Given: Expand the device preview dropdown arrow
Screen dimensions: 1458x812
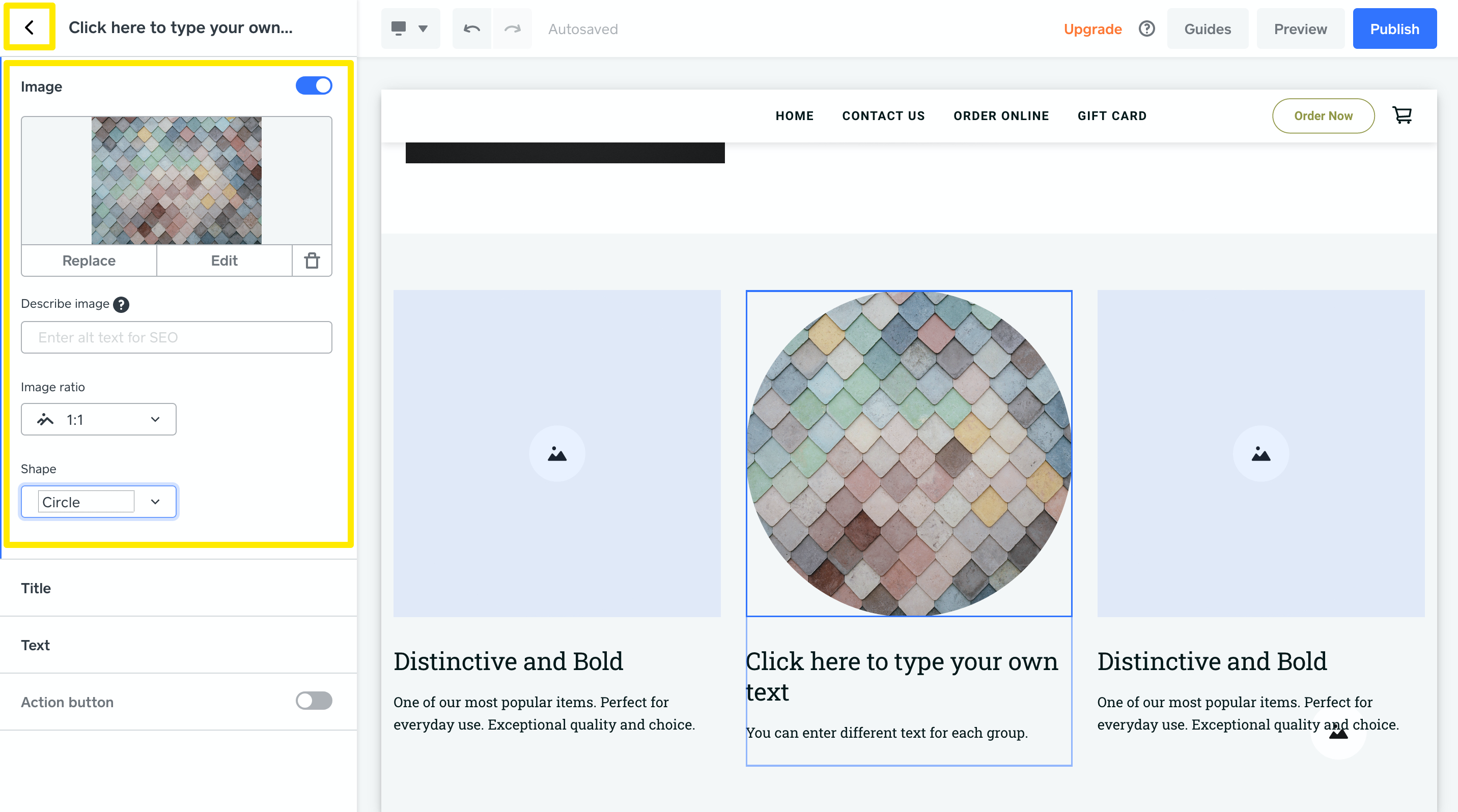Looking at the screenshot, I should click(x=423, y=28).
